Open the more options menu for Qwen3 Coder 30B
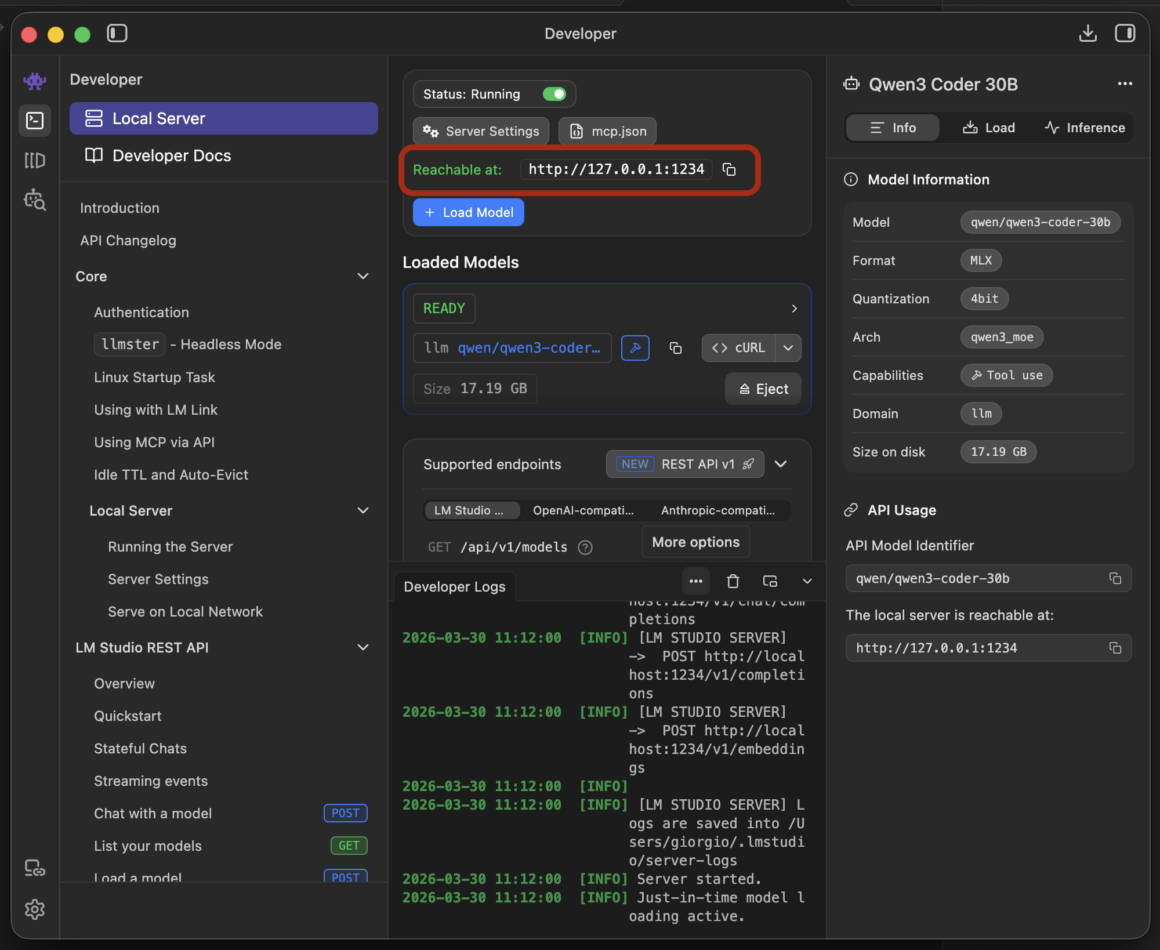1160x950 pixels. pos(1124,84)
